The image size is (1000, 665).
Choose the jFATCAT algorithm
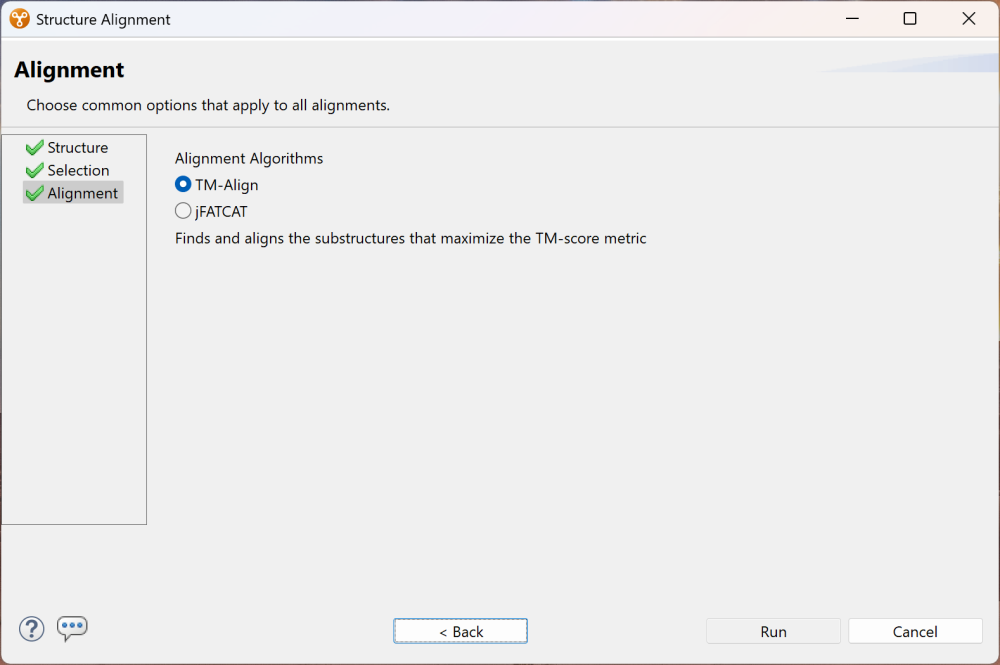(x=182, y=211)
